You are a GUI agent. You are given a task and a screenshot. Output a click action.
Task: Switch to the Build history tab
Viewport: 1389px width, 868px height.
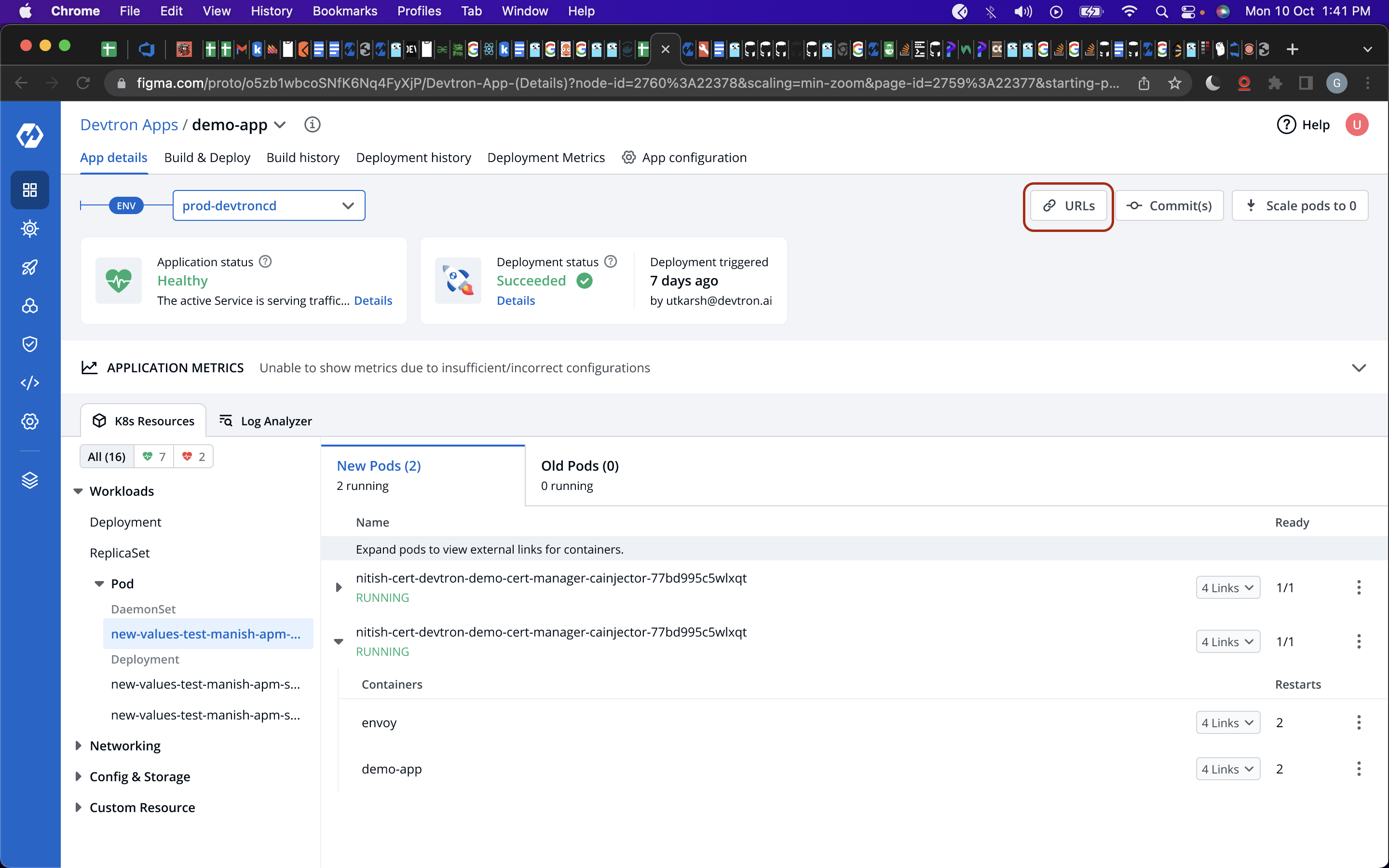pos(302,157)
